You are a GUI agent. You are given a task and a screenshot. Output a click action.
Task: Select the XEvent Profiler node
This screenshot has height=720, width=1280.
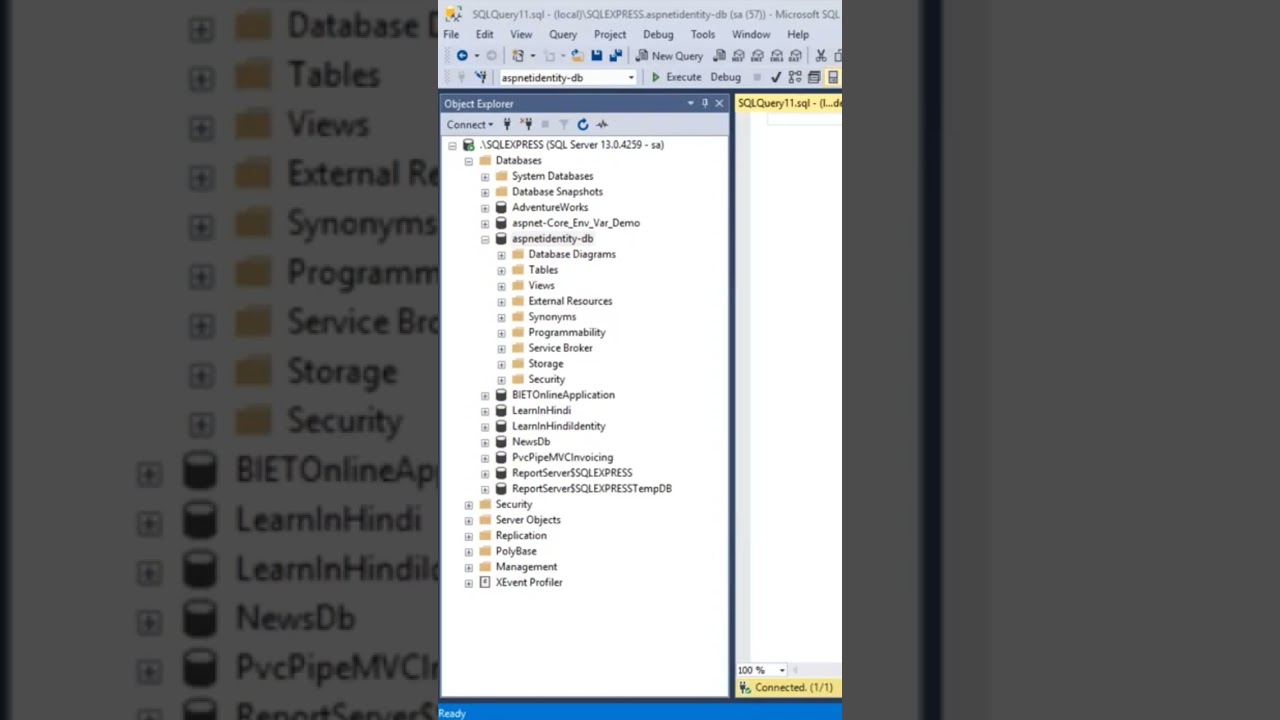[x=529, y=583]
